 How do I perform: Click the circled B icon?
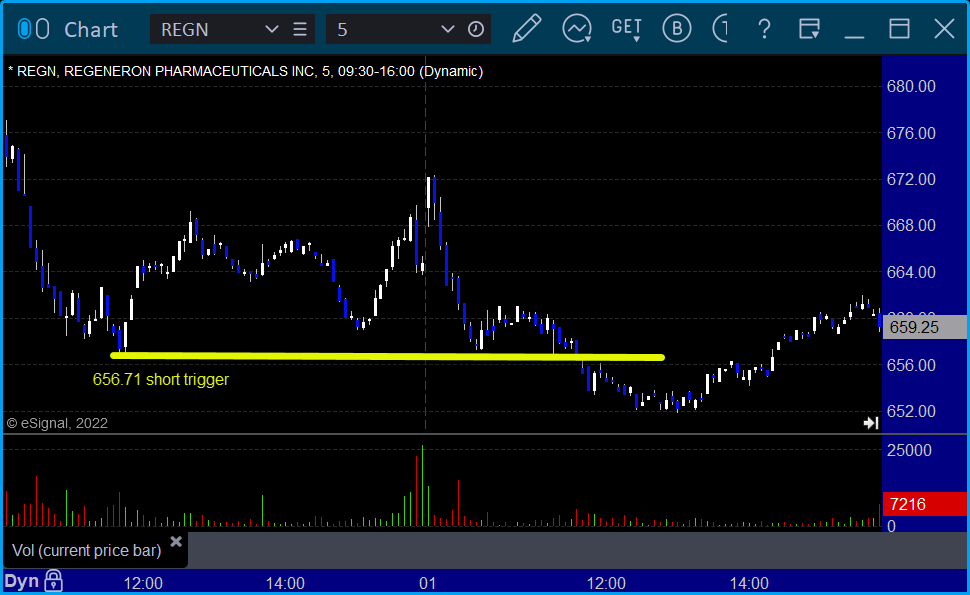click(x=676, y=28)
